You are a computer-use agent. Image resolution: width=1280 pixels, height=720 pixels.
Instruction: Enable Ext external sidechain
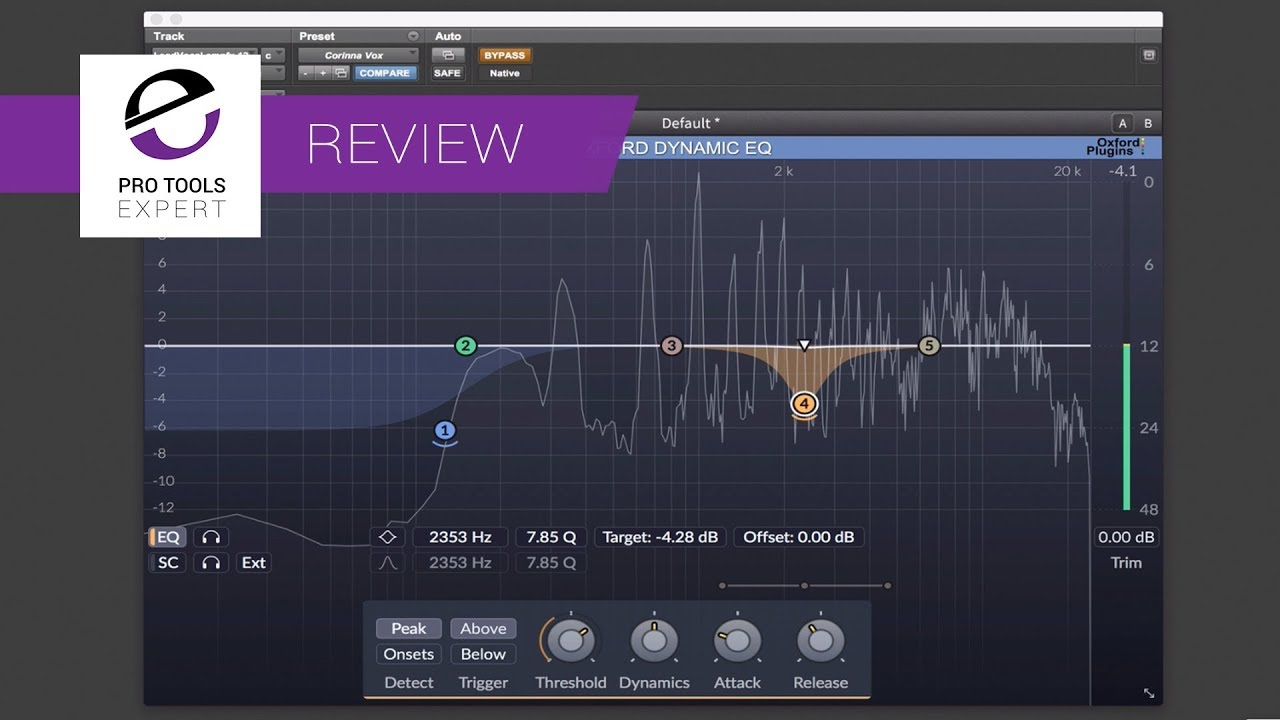254,562
